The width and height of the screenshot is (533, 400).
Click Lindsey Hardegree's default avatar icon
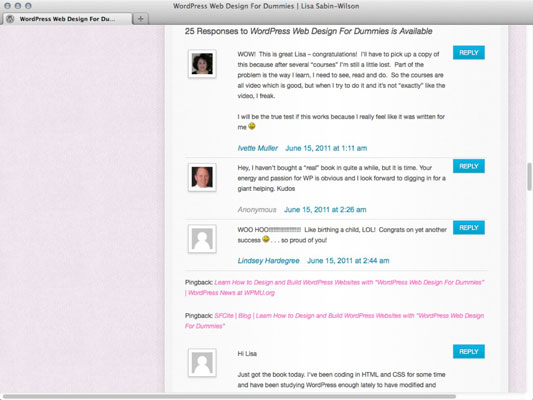(202, 239)
